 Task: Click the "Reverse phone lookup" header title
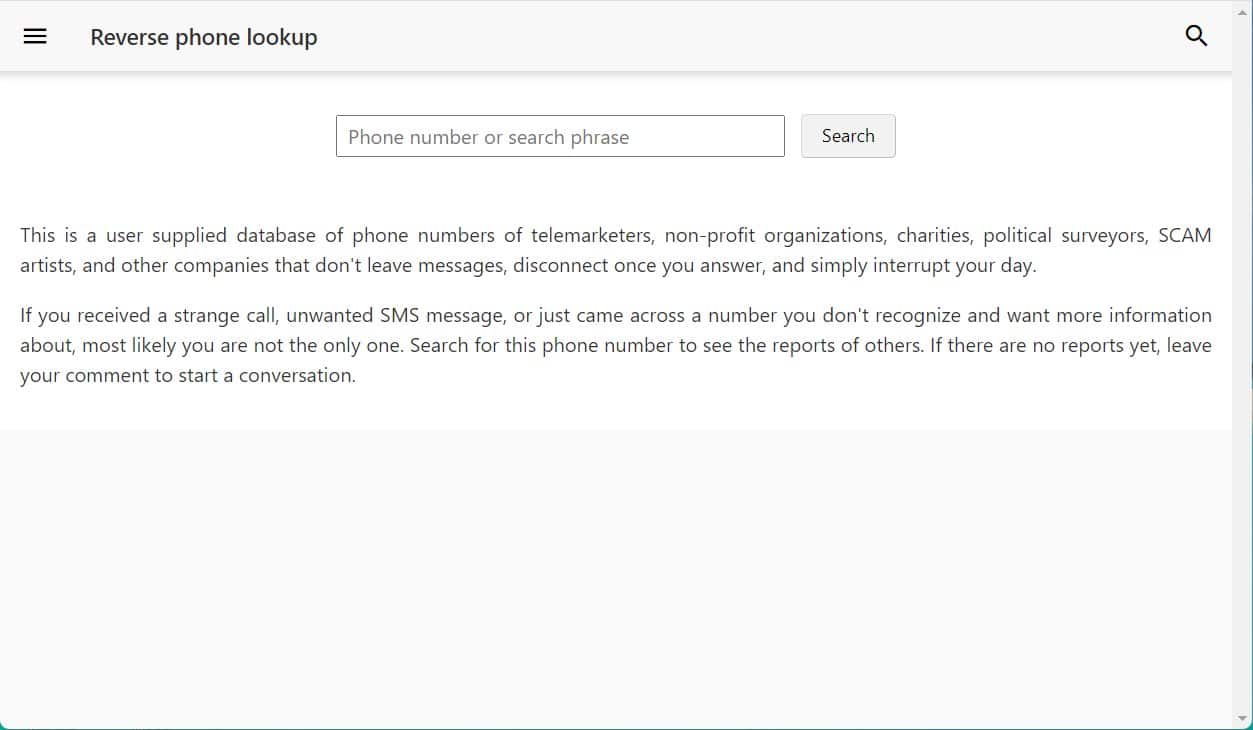tap(204, 37)
